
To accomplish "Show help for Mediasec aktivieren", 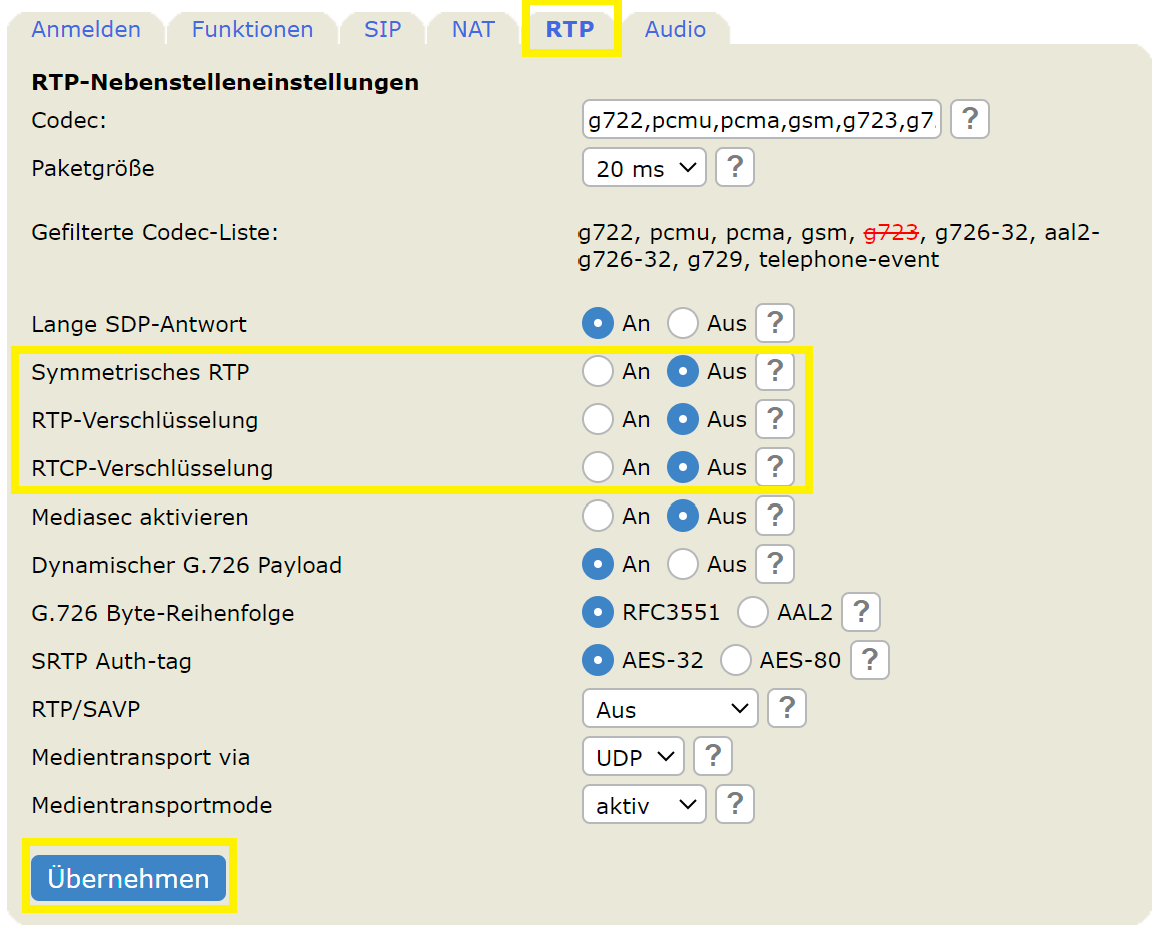I will click(775, 516).
